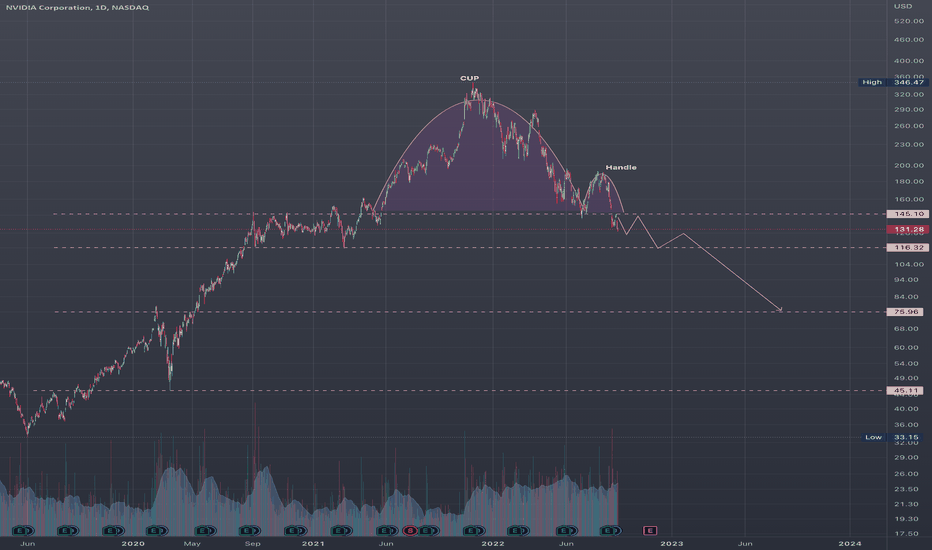Viewport: 932px width, 550px height.
Task: Click the May label on time axis
Action: click(x=191, y=543)
